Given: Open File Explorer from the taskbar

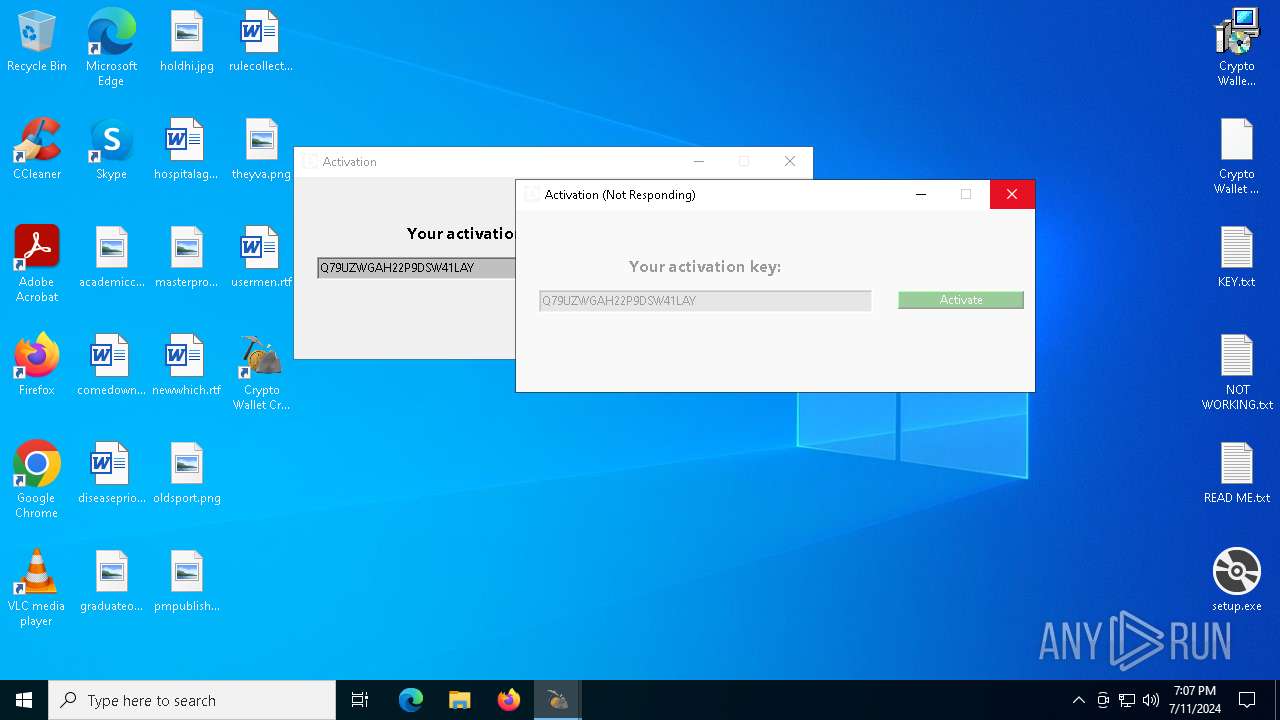Looking at the screenshot, I should pos(460,700).
